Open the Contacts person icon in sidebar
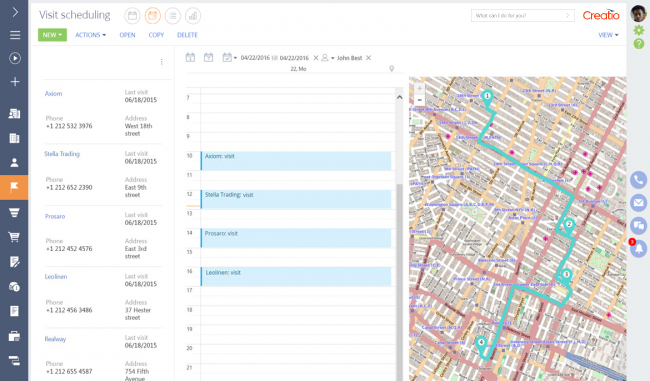The height and width of the screenshot is (381, 650). point(15,163)
